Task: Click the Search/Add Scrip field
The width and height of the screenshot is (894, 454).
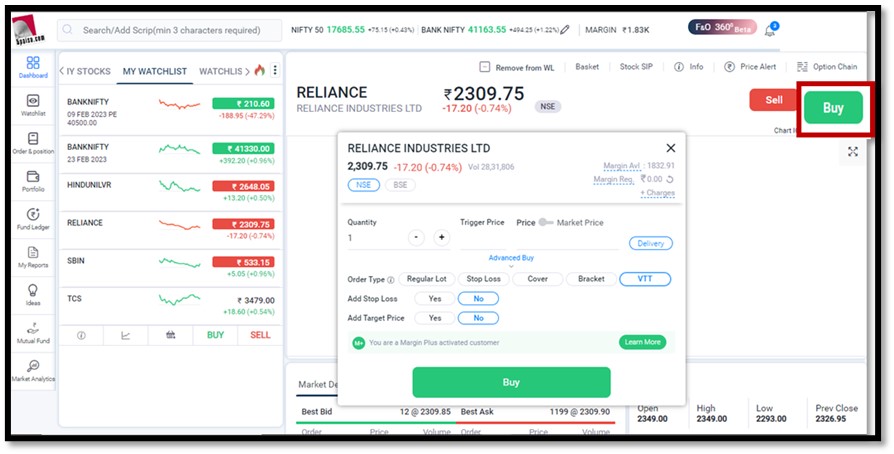Action: point(170,30)
